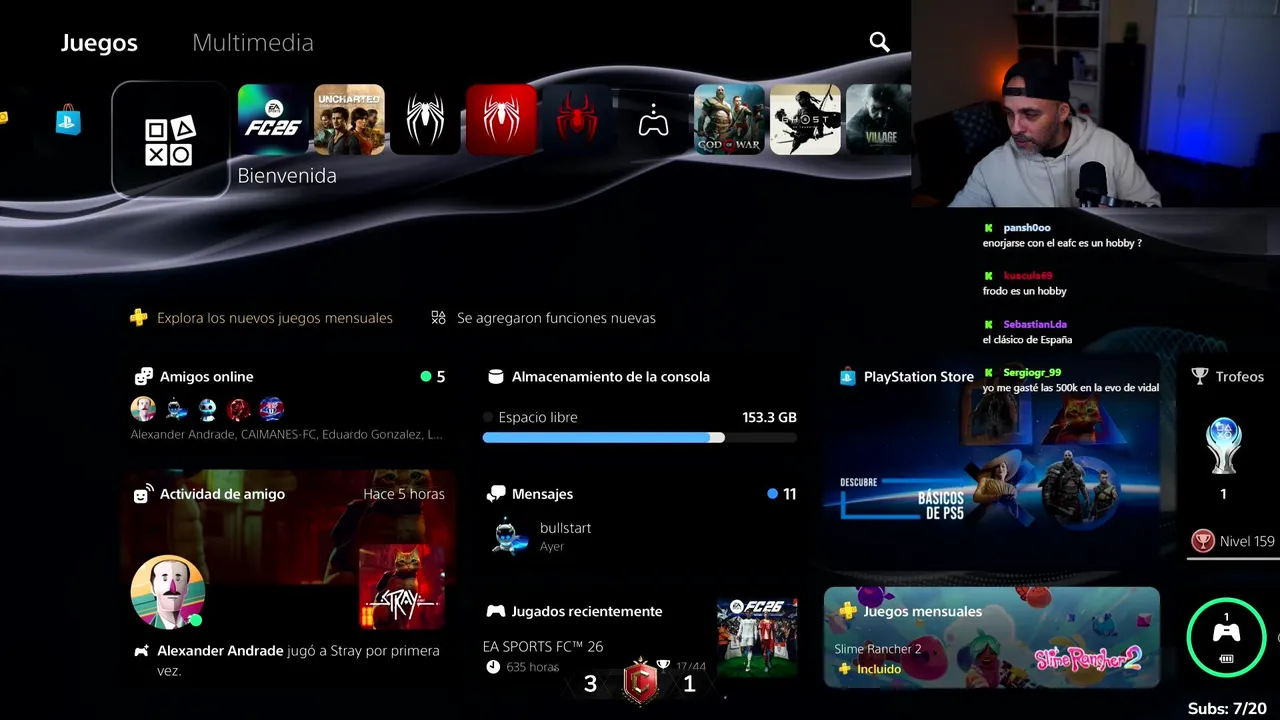Open the red-background Spider-Man 2 tile

tap(501, 120)
